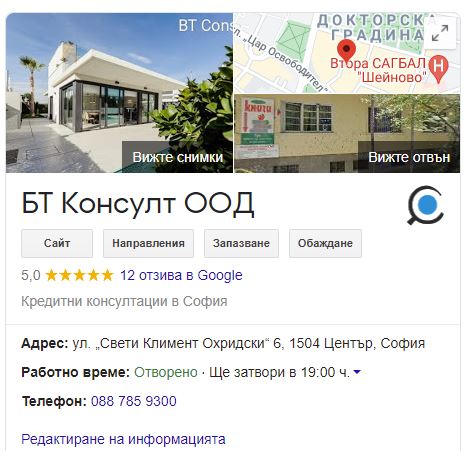Click the Втора САГБАЛ Шейново map label

pyautogui.click(x=378, y=70)
